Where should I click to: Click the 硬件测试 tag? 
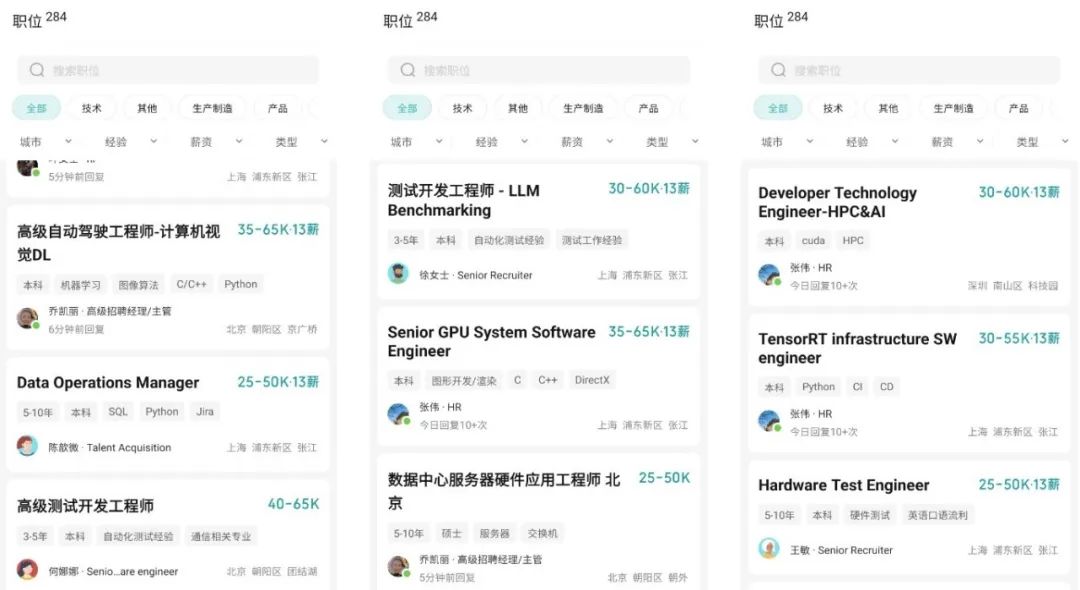(870, 514)
